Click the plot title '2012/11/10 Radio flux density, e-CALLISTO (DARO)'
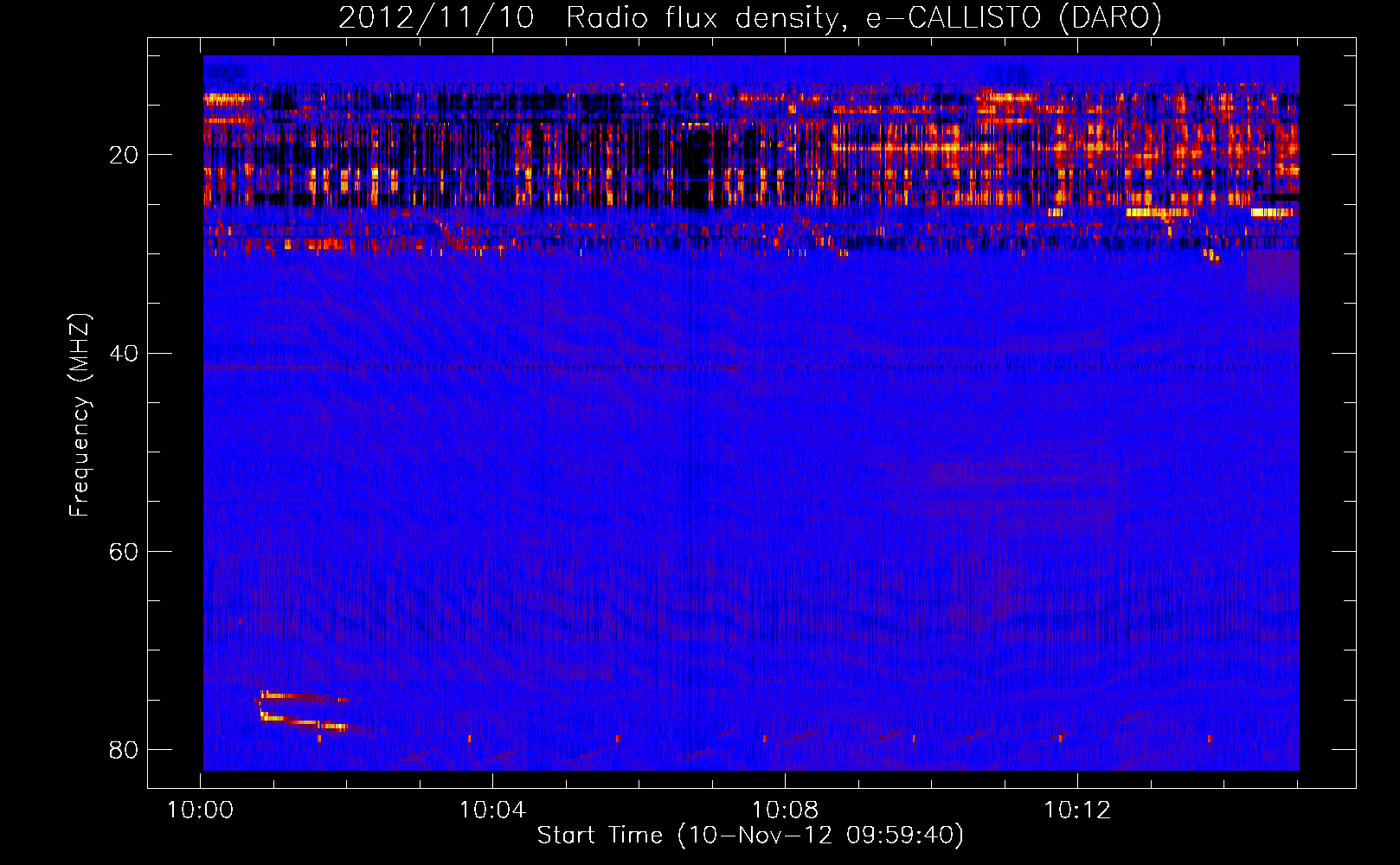The image size is (1400, 865). 750,17
